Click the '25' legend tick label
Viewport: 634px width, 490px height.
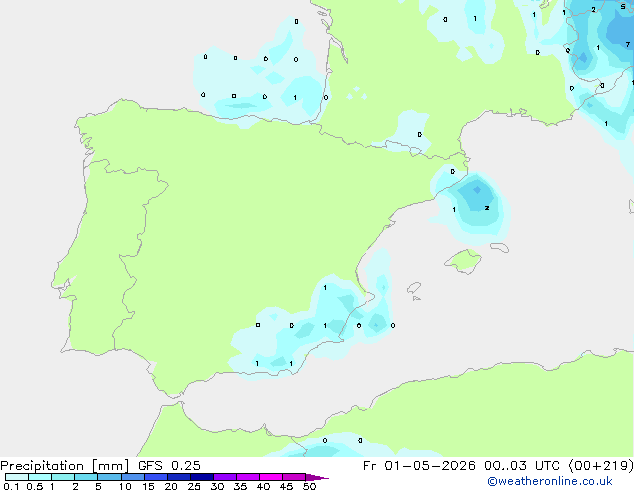(x=194, y=486)
